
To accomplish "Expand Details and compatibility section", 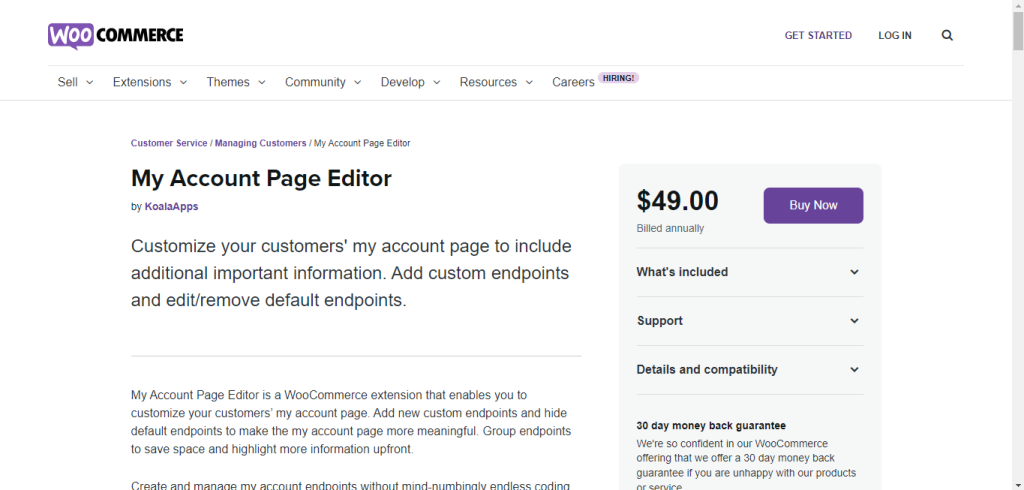I will point(748,370).
